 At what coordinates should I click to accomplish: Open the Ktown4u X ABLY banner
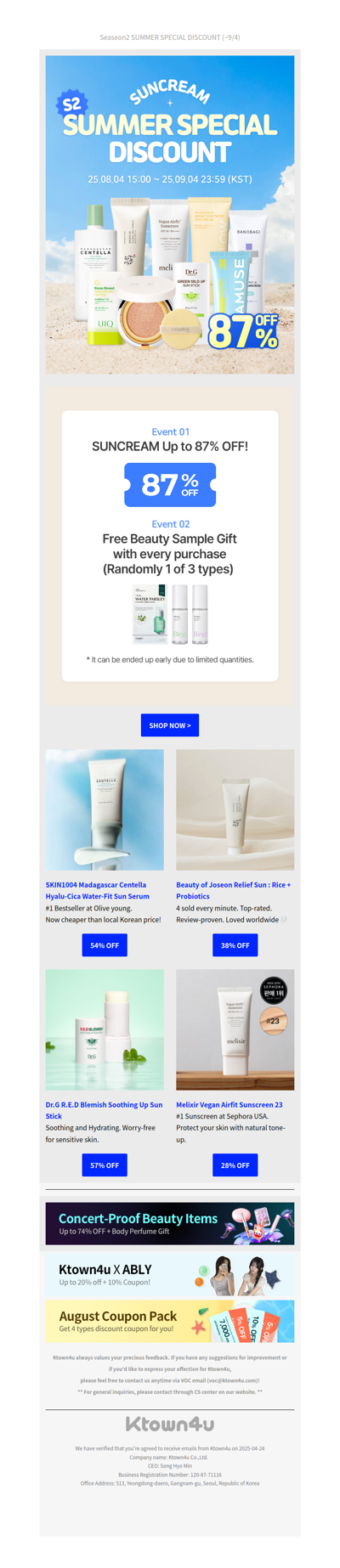(170, 1275)
